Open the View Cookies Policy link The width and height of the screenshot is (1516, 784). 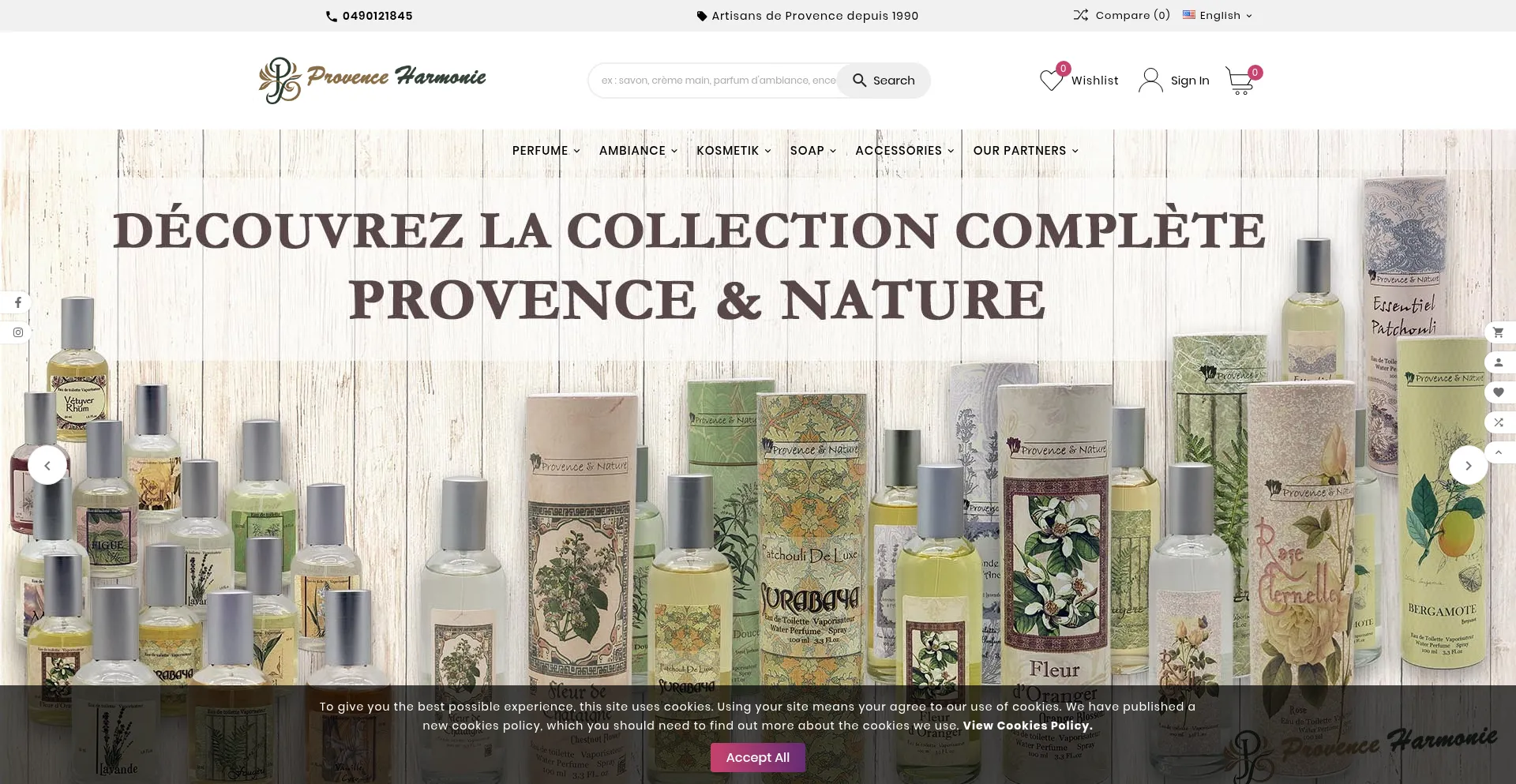(x=1027, y=726)
